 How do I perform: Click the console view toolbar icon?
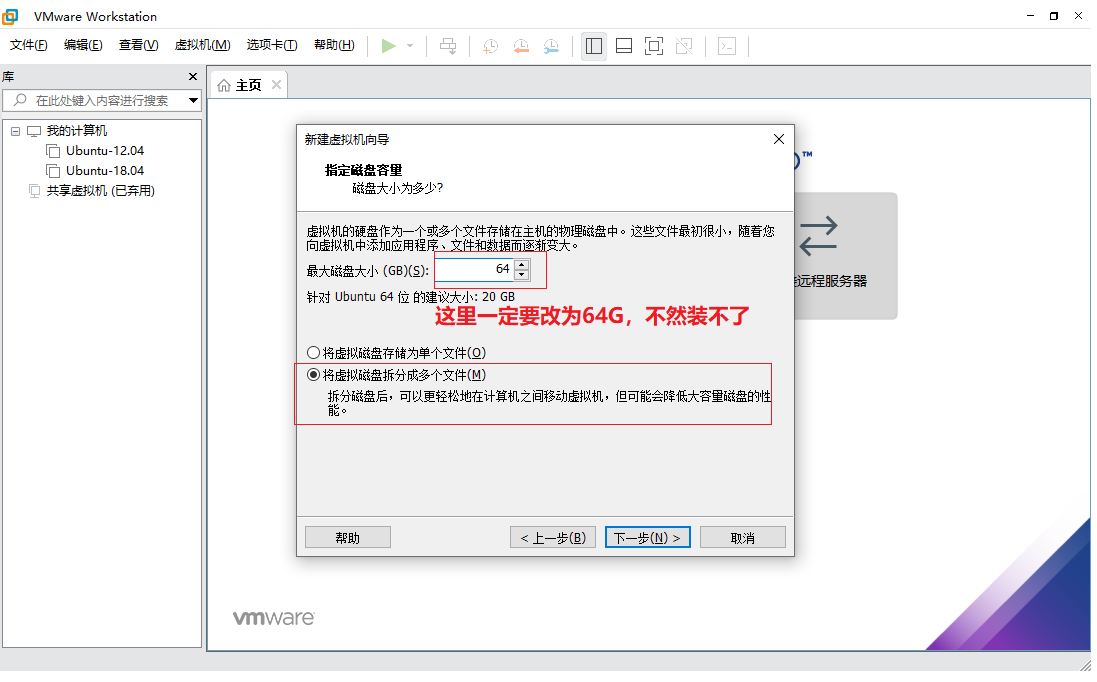[727, 46]
